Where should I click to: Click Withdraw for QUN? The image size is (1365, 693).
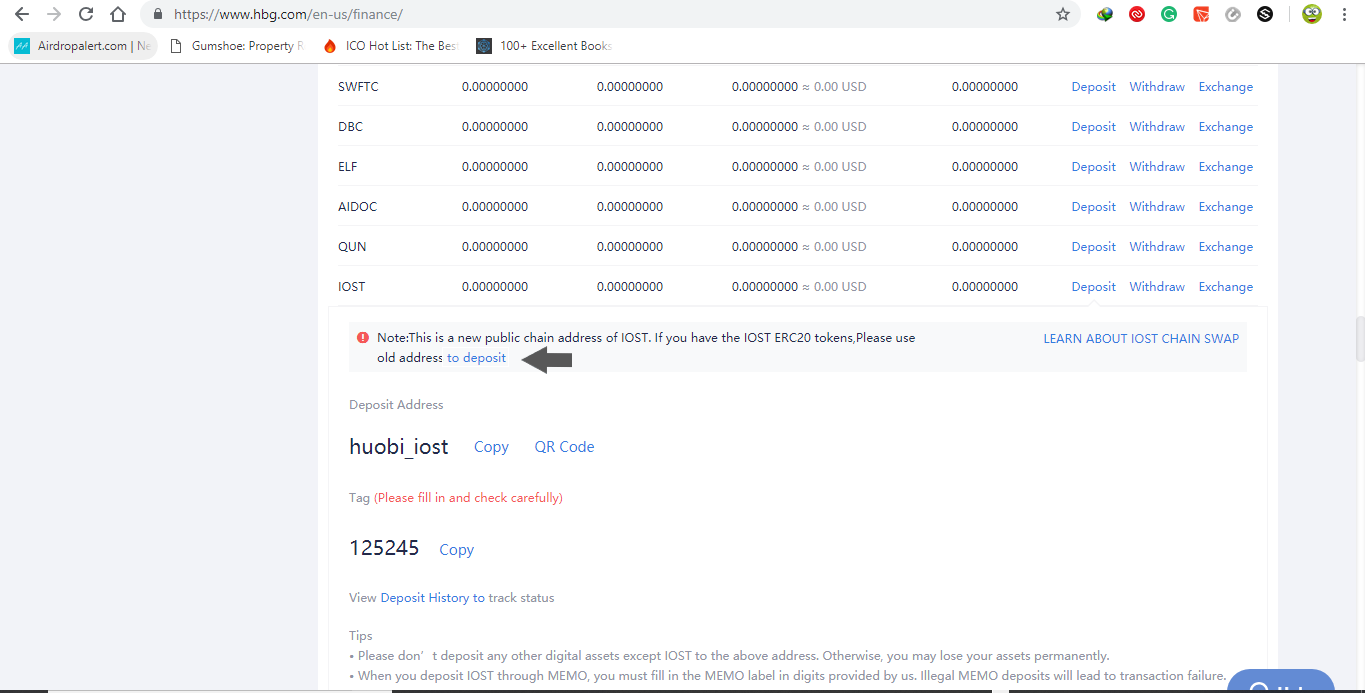tap(1157, 247)
